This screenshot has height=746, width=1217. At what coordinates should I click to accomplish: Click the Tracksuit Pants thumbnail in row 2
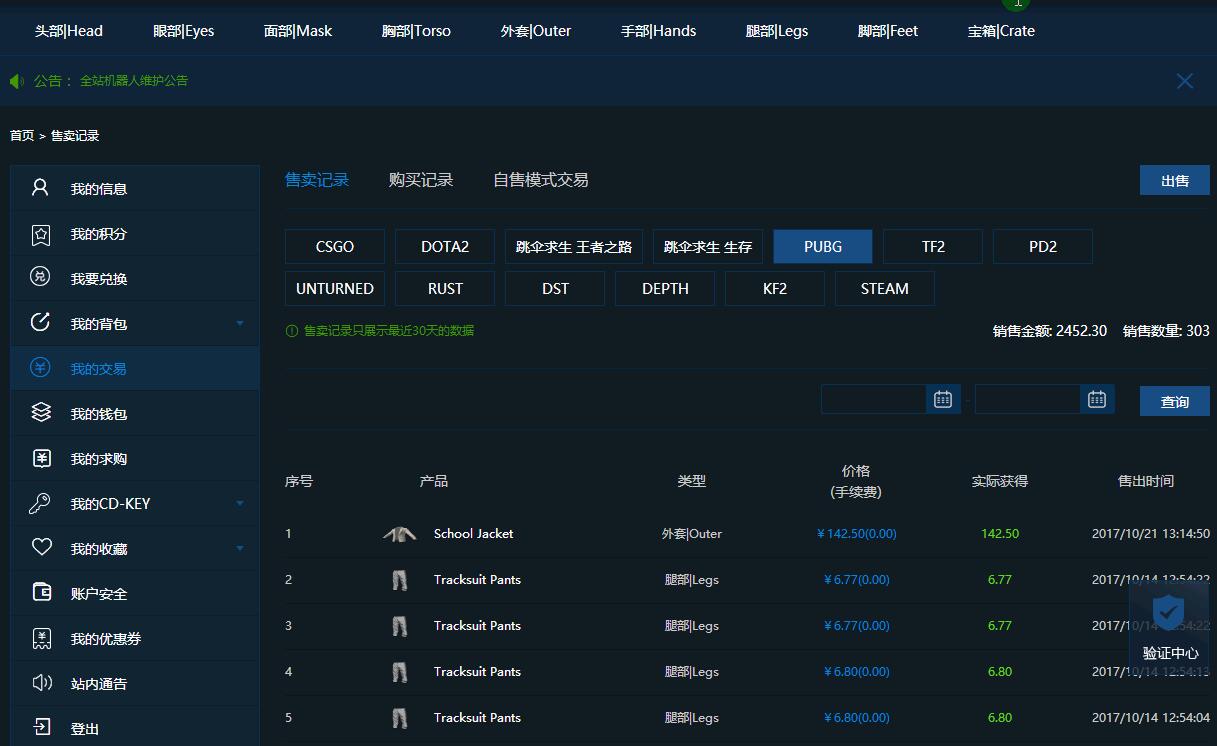tap(400, 580)
